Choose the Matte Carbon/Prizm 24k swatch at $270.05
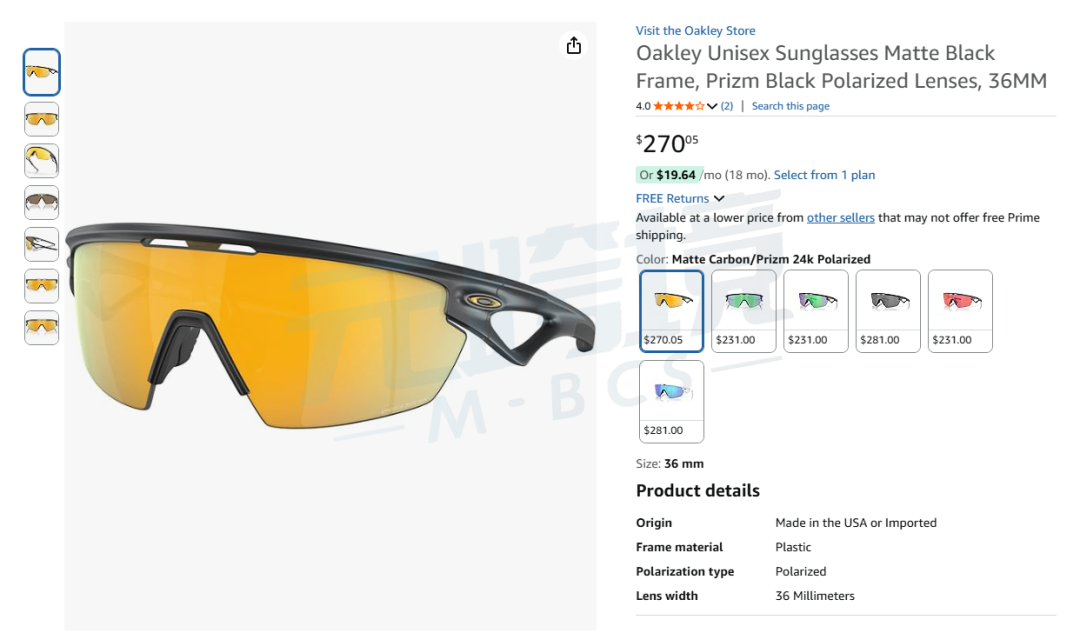The width and height of the screenshot is (1080, 633). coord(672,311)
